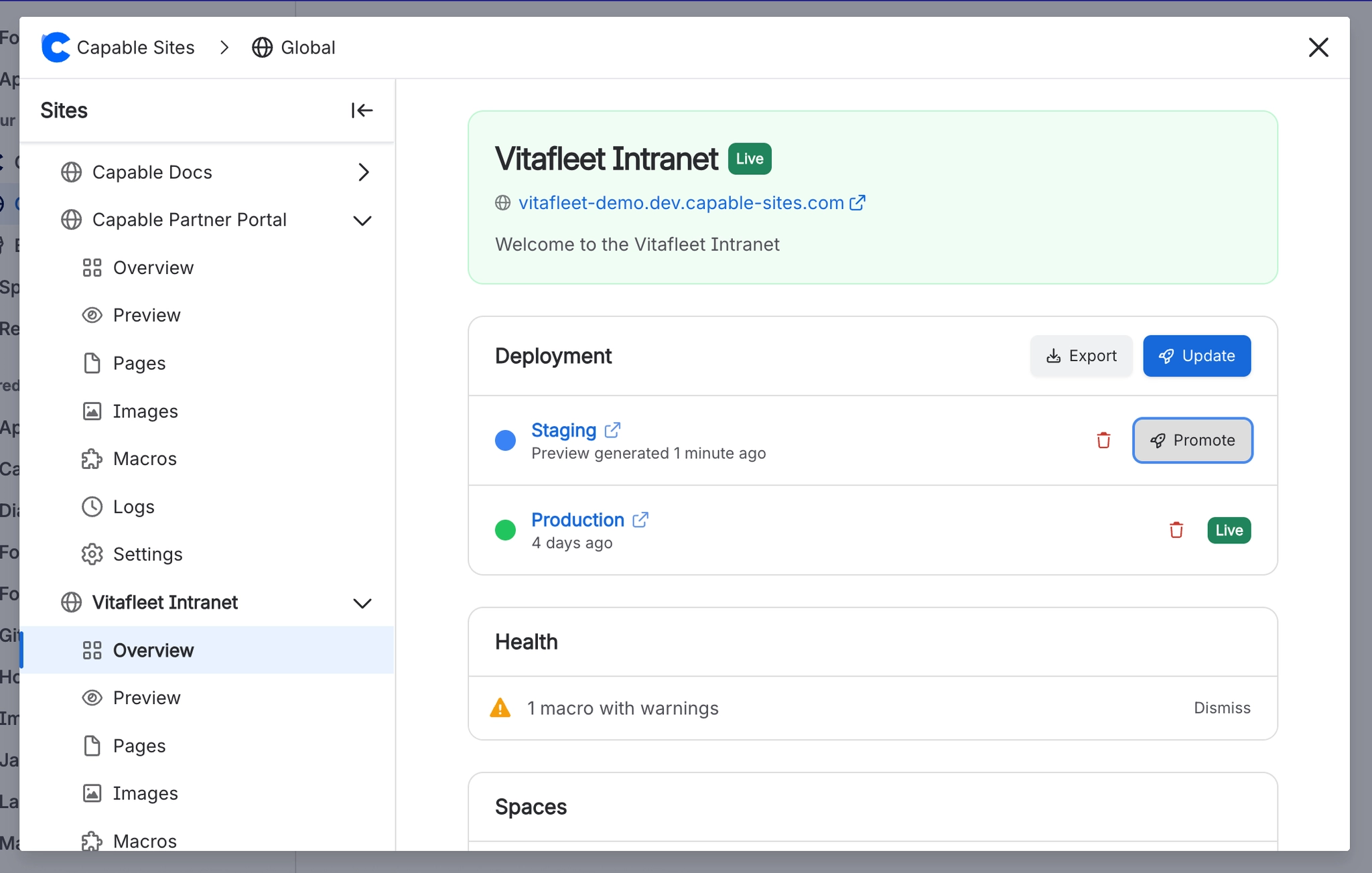The height and width of the screenshot is (873, 1372).
Task: Click Capable Sites in the breadcrumb
Action: click(x=135, y=48)
